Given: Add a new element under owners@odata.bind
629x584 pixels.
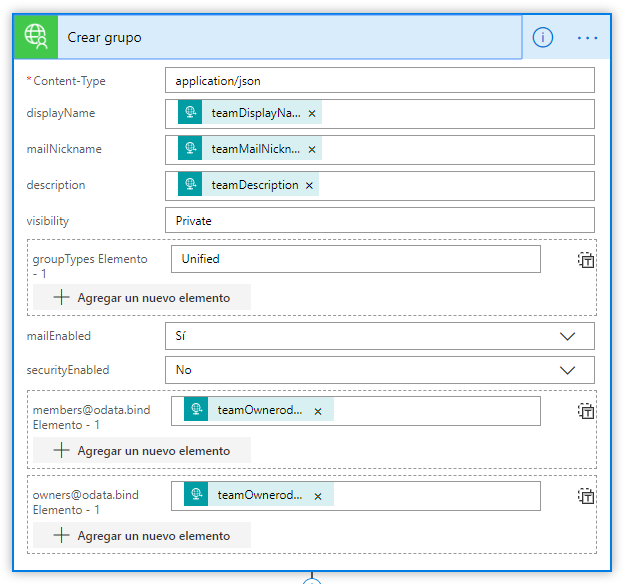Looking at the screenshot, I should point(142,535).
